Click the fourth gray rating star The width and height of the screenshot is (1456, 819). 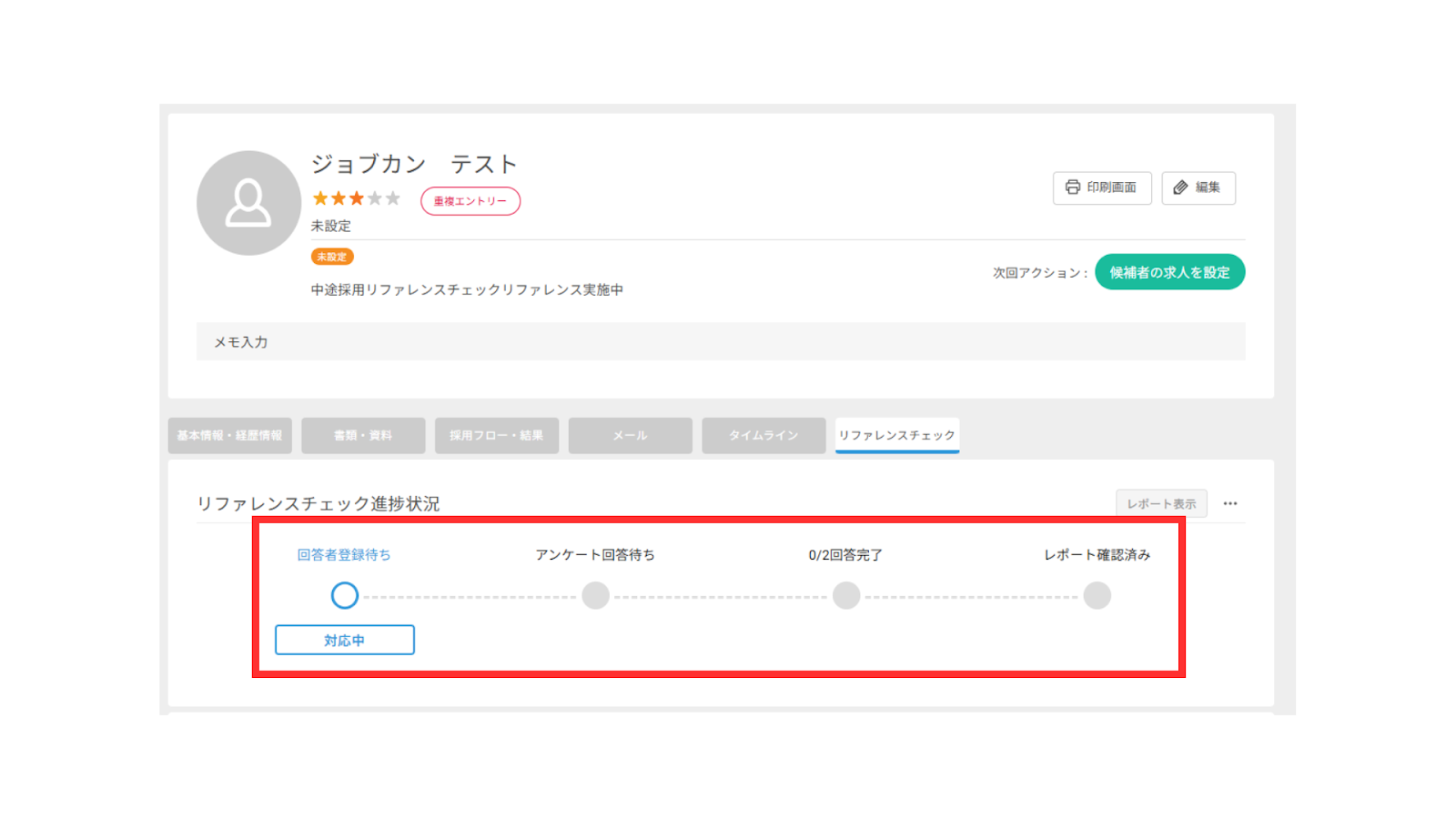point(375,198)
